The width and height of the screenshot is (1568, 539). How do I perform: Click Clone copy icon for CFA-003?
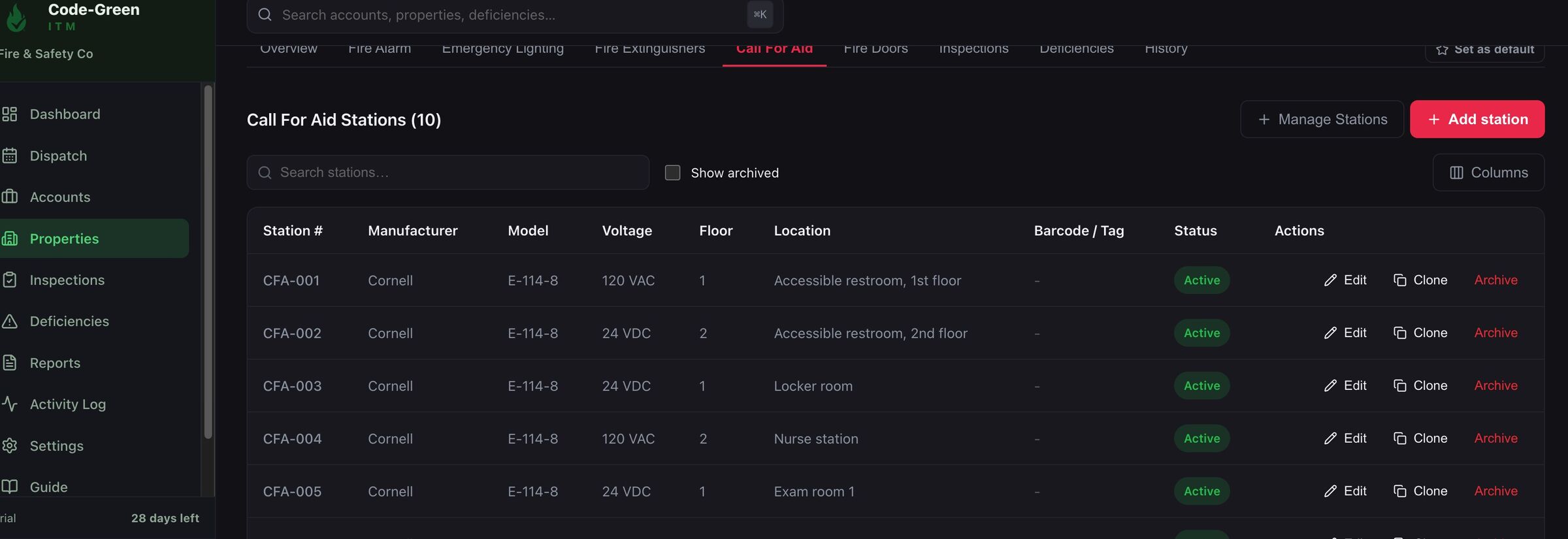coord(1399,386)
